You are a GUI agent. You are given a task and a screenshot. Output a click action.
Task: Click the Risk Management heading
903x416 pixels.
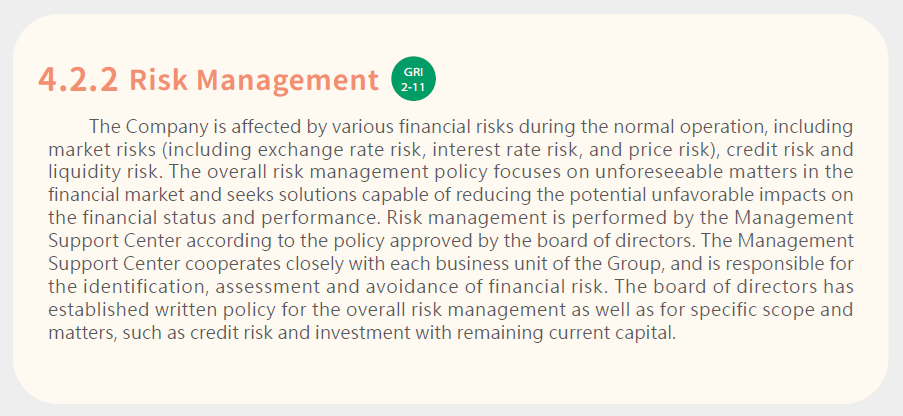pos(254,79)
